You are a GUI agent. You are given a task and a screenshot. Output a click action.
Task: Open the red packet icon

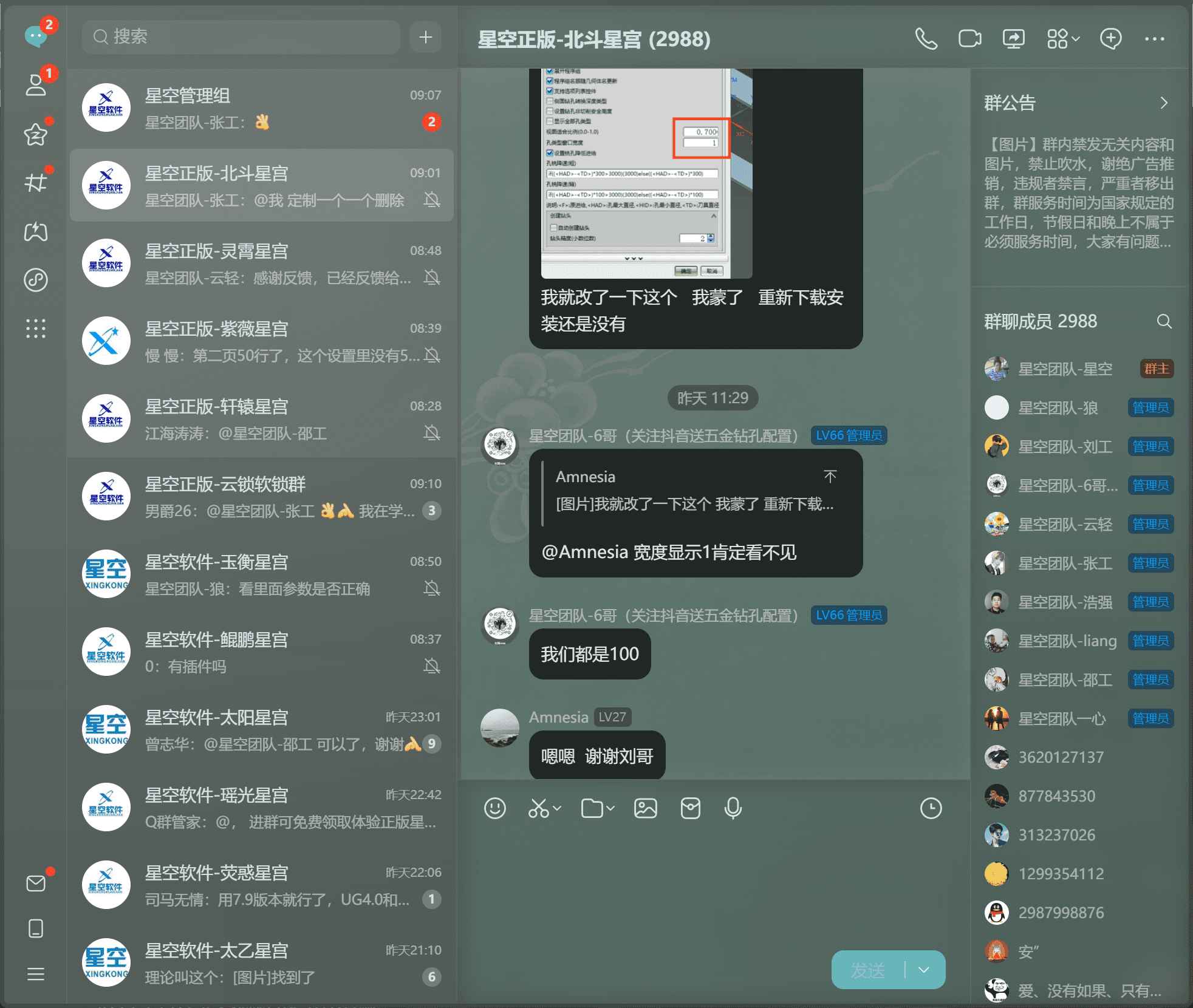[x=690, y=808]
